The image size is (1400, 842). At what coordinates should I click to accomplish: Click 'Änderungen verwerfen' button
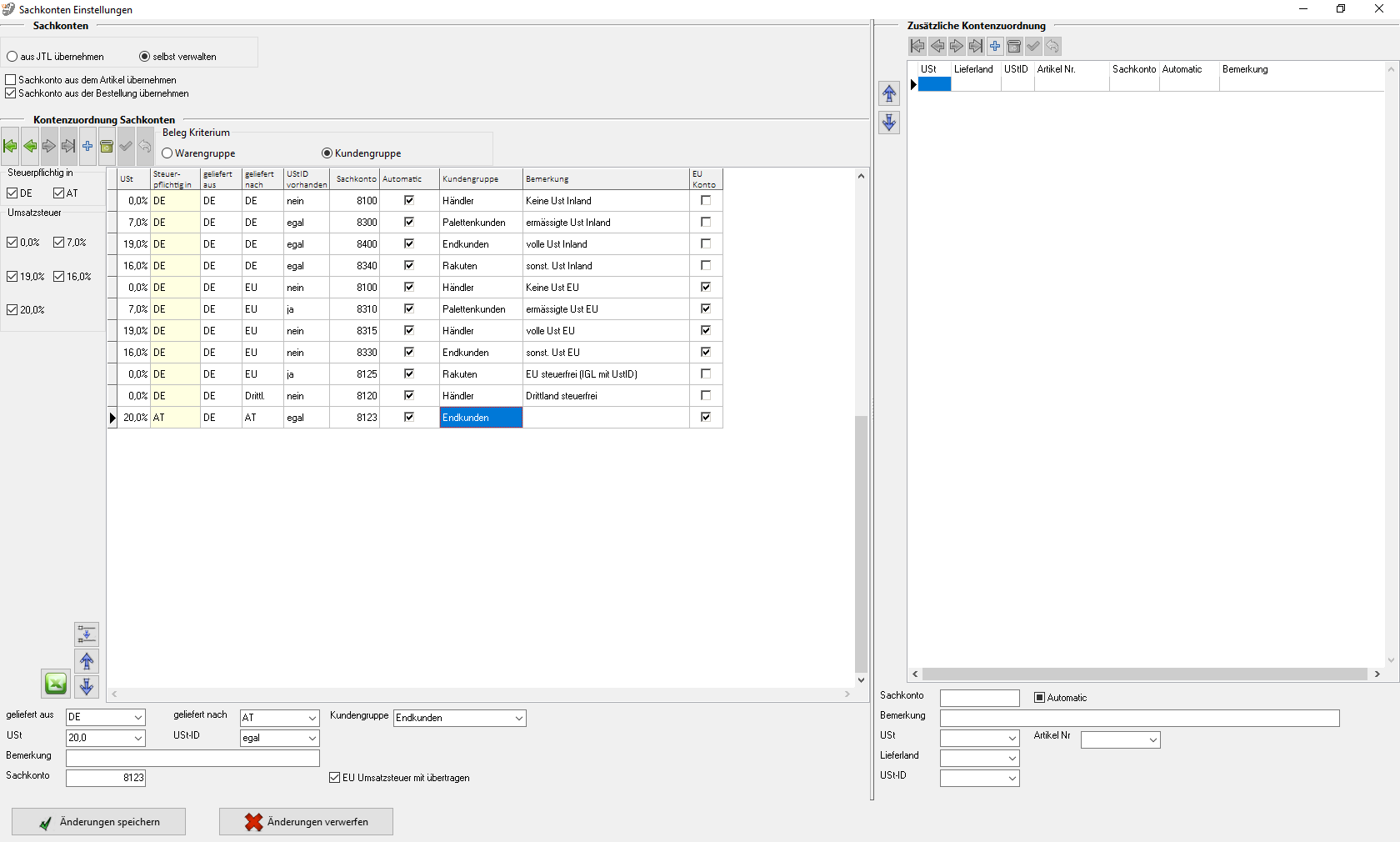point(306,822)
